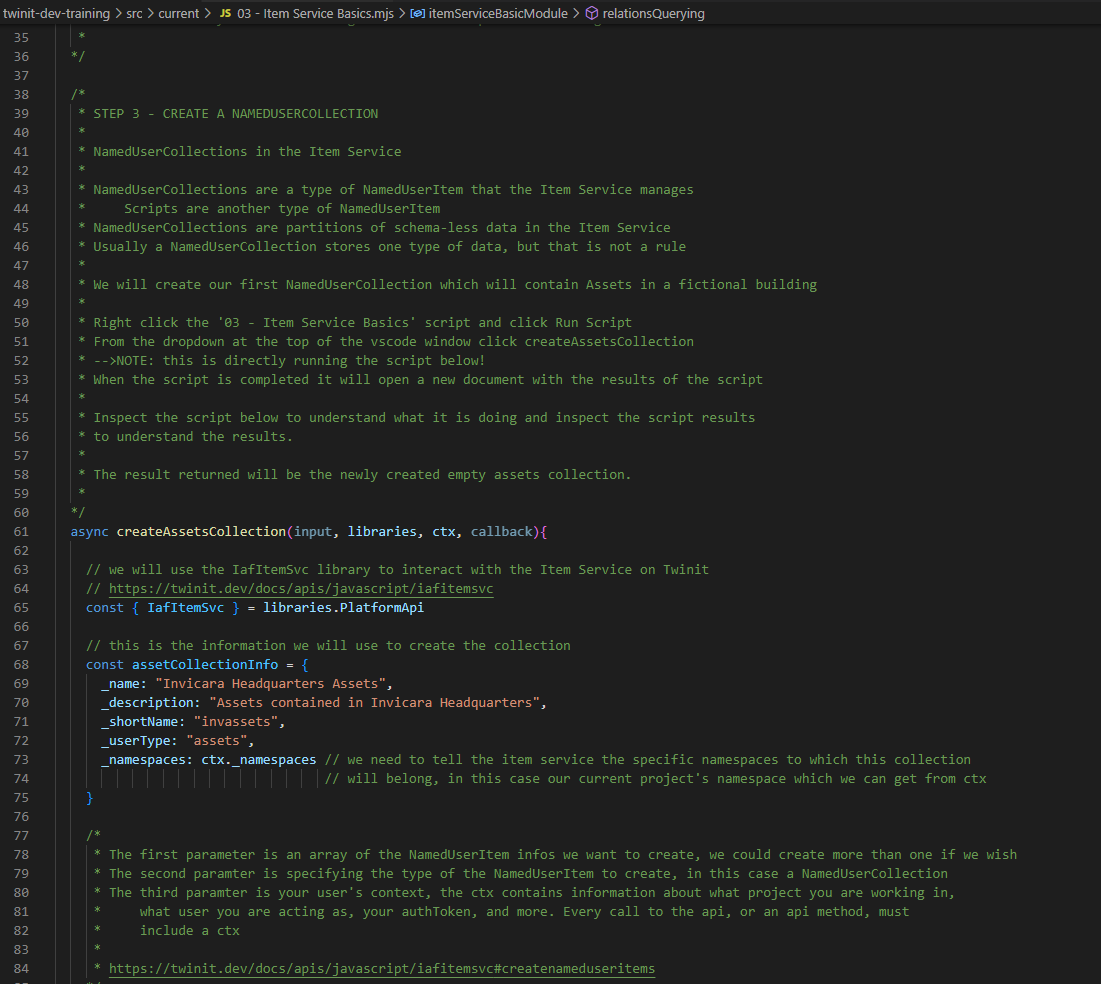Image resolution: width=1101 pixels, height=984 pixels.
Task: Click the async keyword on line 61
Action: pos(89,532)
